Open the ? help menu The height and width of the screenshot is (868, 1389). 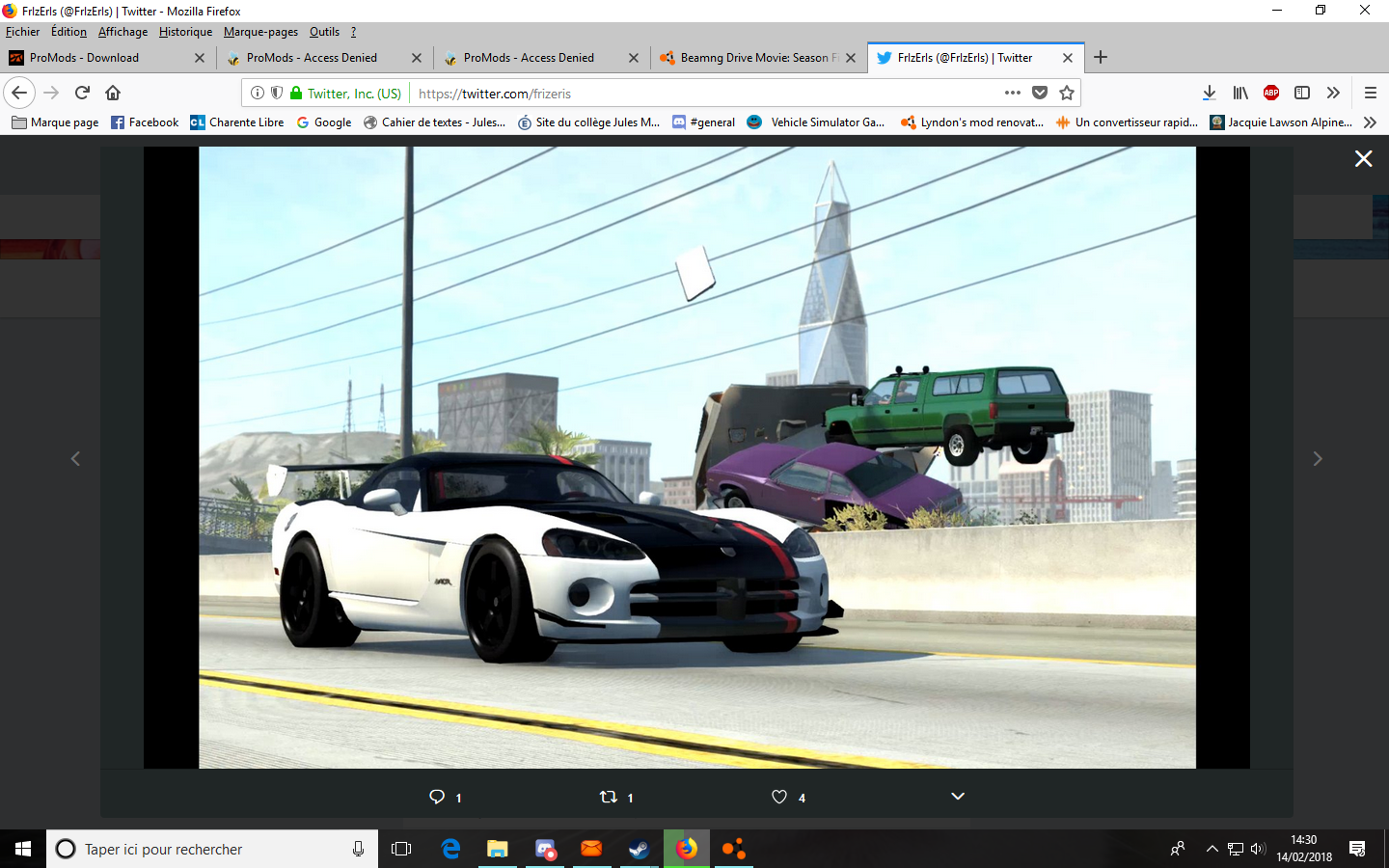pyautogui.click(x=353, y=32)
